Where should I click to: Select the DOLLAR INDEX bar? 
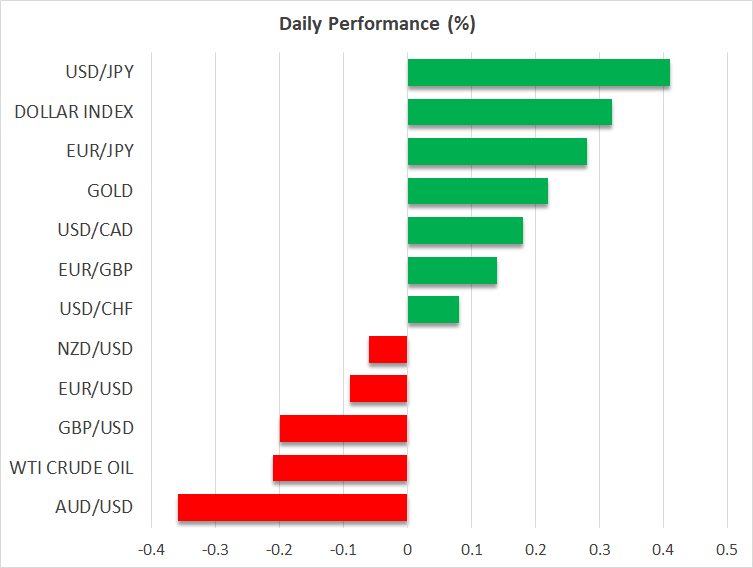click(x=509, y=112)
